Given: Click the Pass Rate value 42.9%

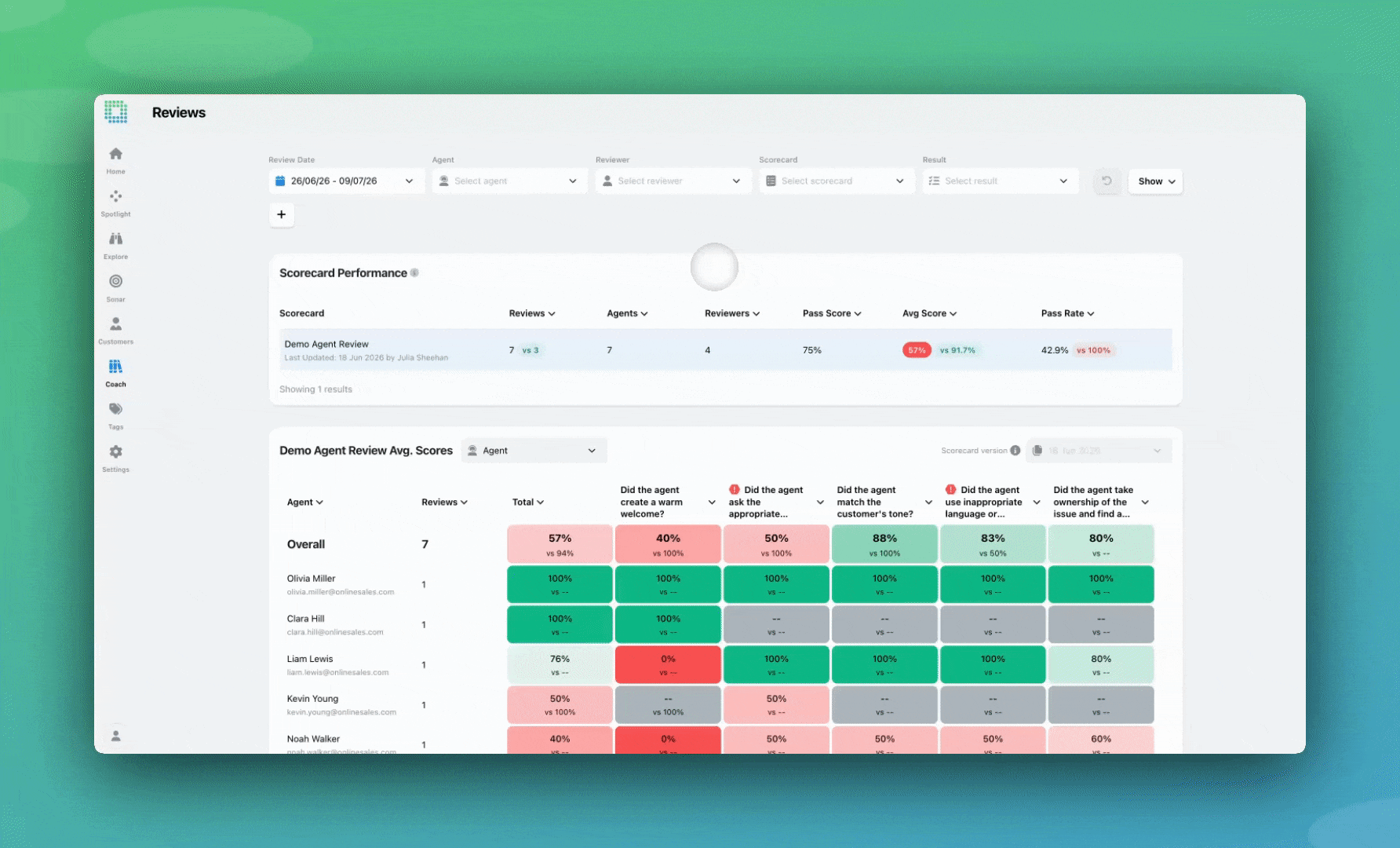Looking at the screenshot, I should (1054, 350).
